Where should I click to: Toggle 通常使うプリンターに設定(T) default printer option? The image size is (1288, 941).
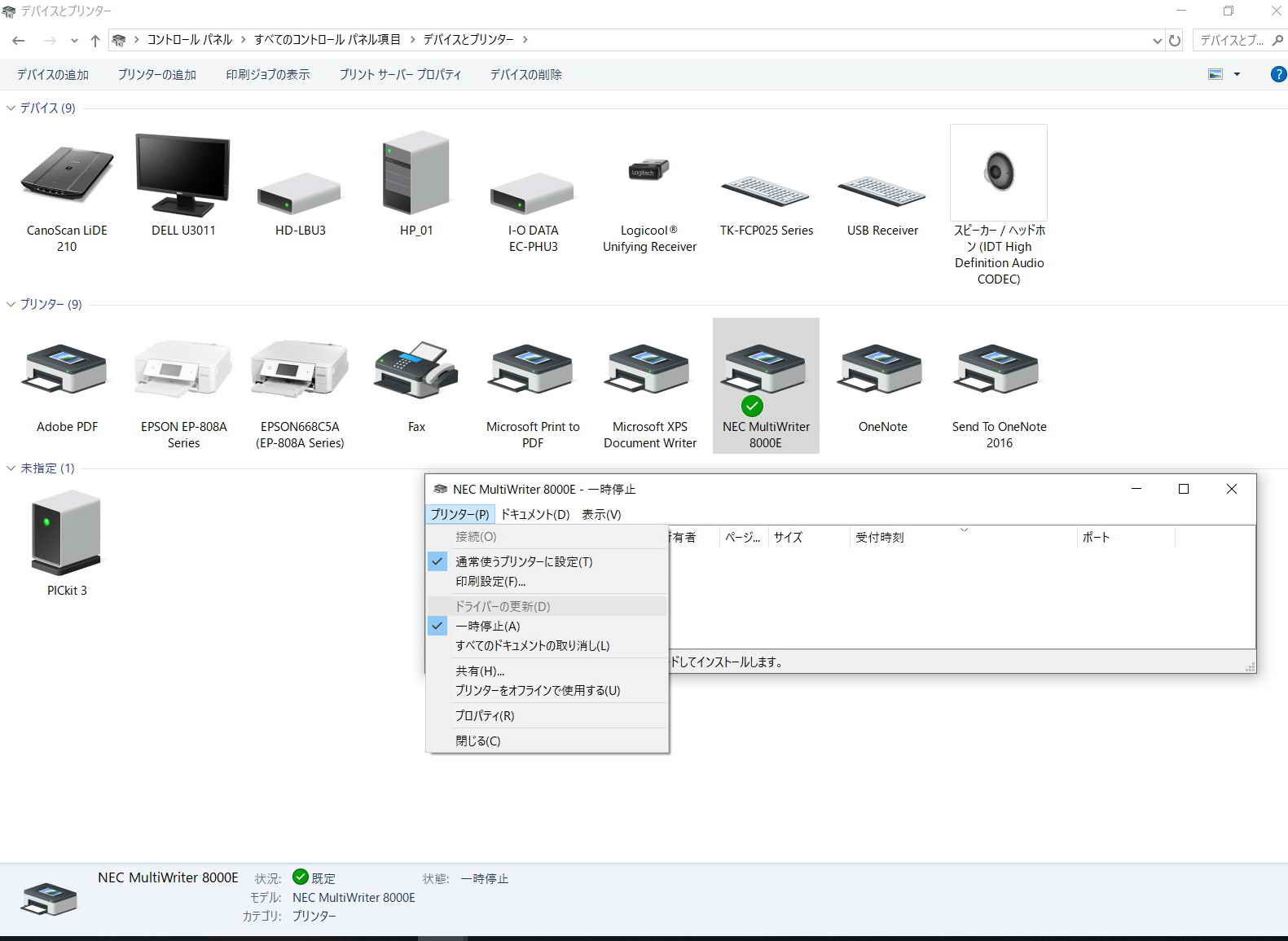pos(523,561)
